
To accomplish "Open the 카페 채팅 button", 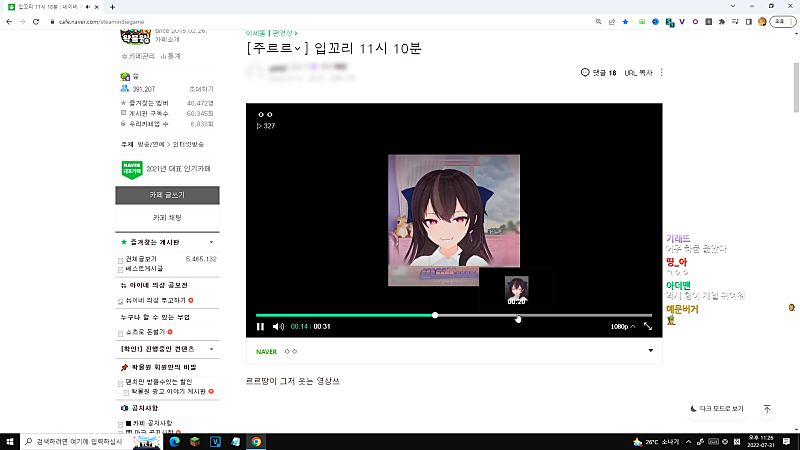I will [167, 217].
